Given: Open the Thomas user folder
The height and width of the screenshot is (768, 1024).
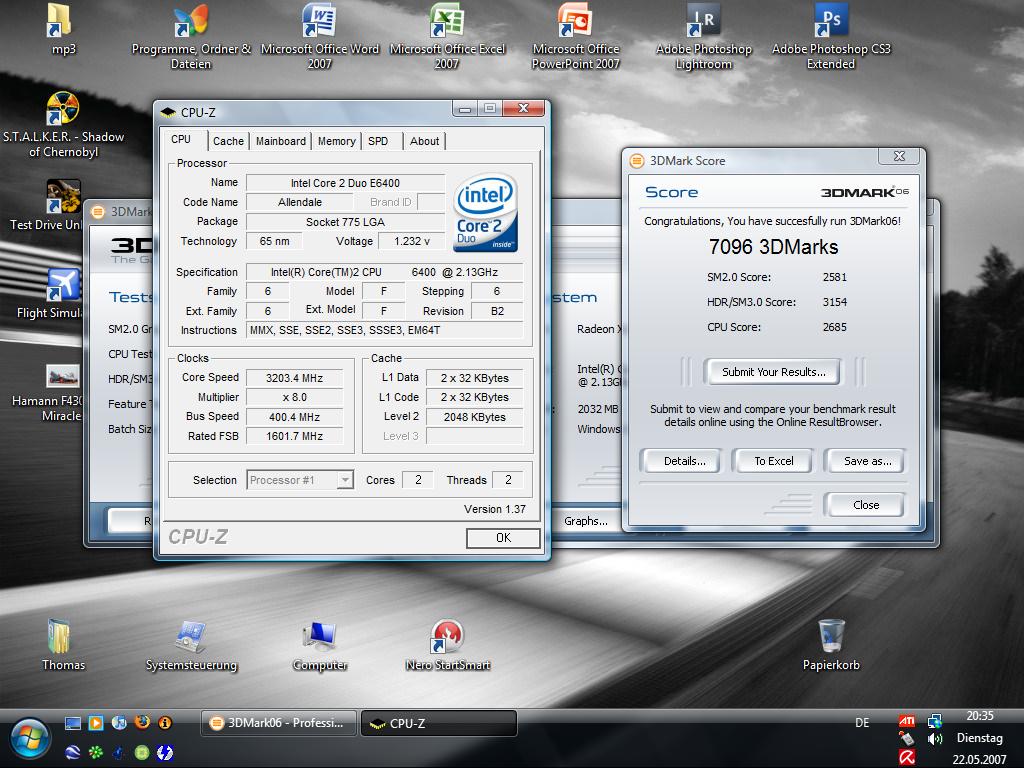Looking at the screenshot, I should click(63, 645).
